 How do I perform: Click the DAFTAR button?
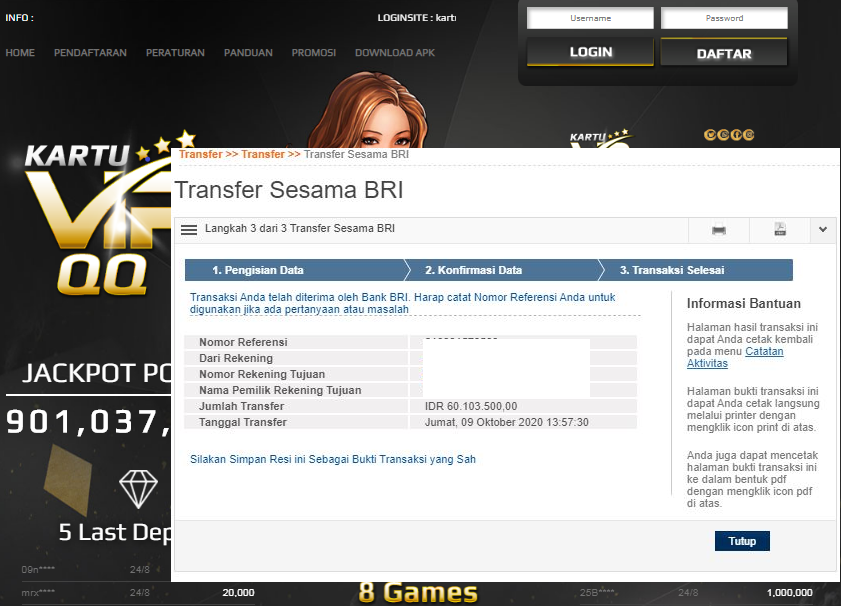click(724, 53)
